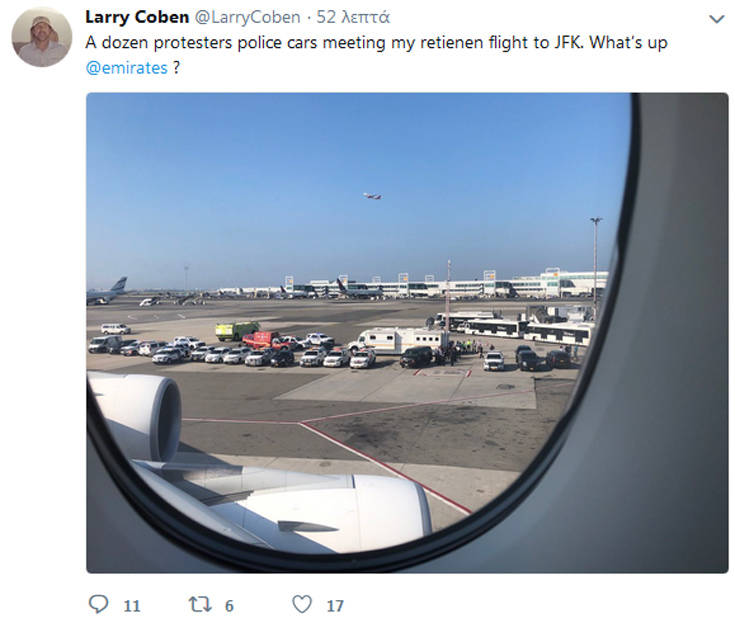
Task: Click the retweet arrows icon
Action: pos(199,604)
